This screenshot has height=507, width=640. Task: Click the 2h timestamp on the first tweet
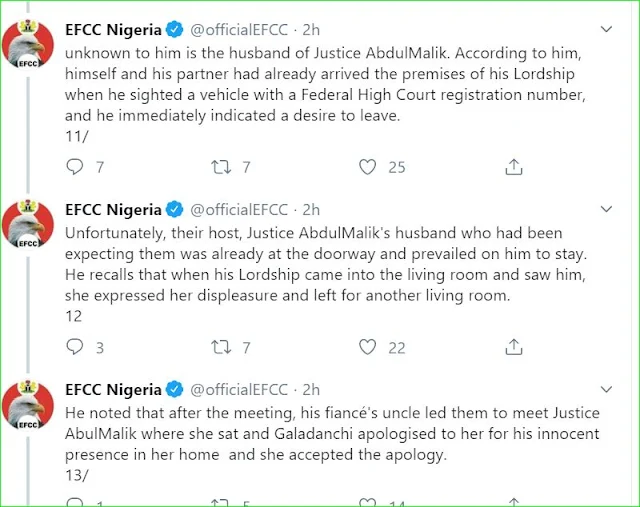(311, 29)
